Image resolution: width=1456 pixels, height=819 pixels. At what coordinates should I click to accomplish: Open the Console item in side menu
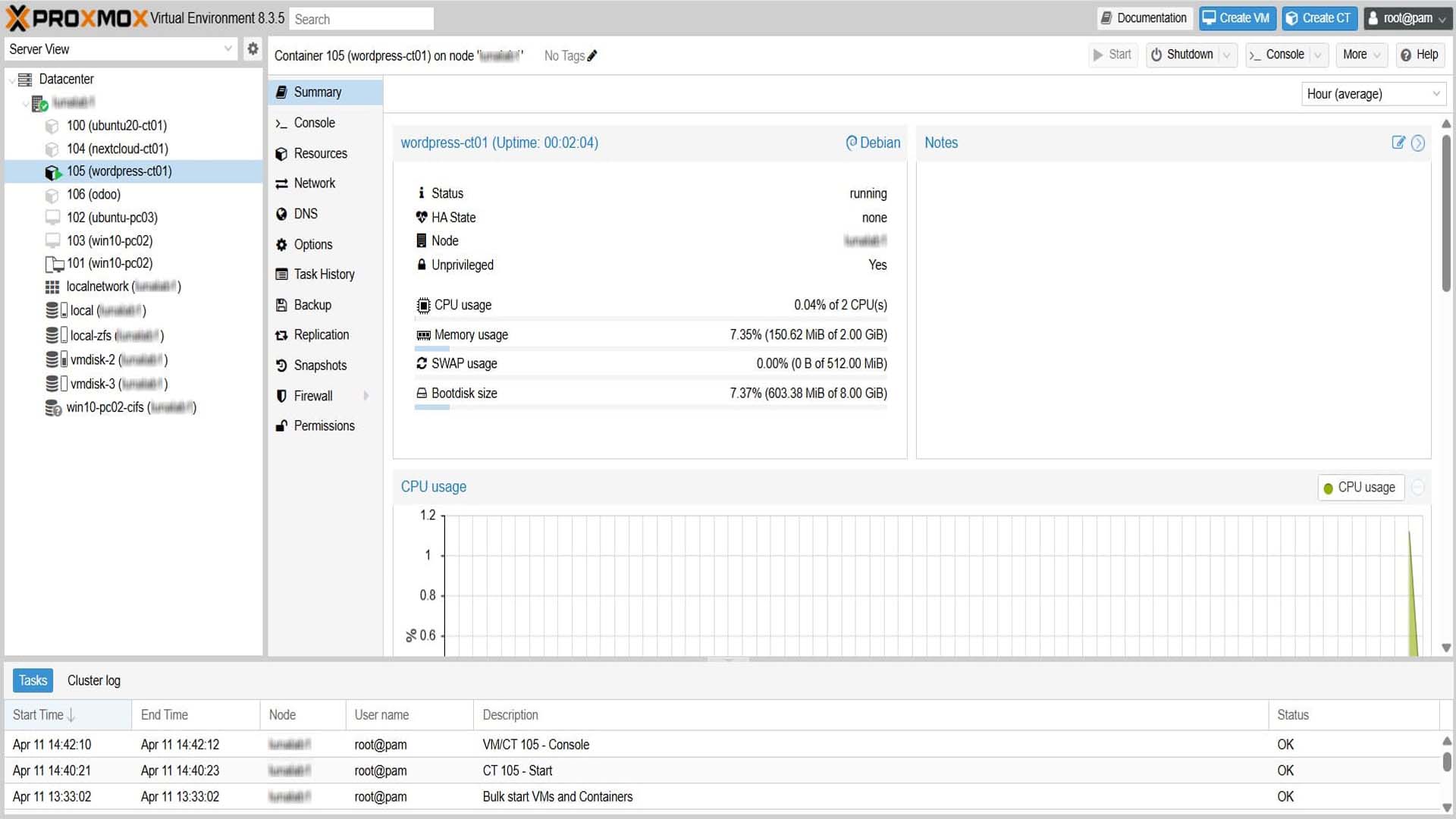tap(325, 123)
